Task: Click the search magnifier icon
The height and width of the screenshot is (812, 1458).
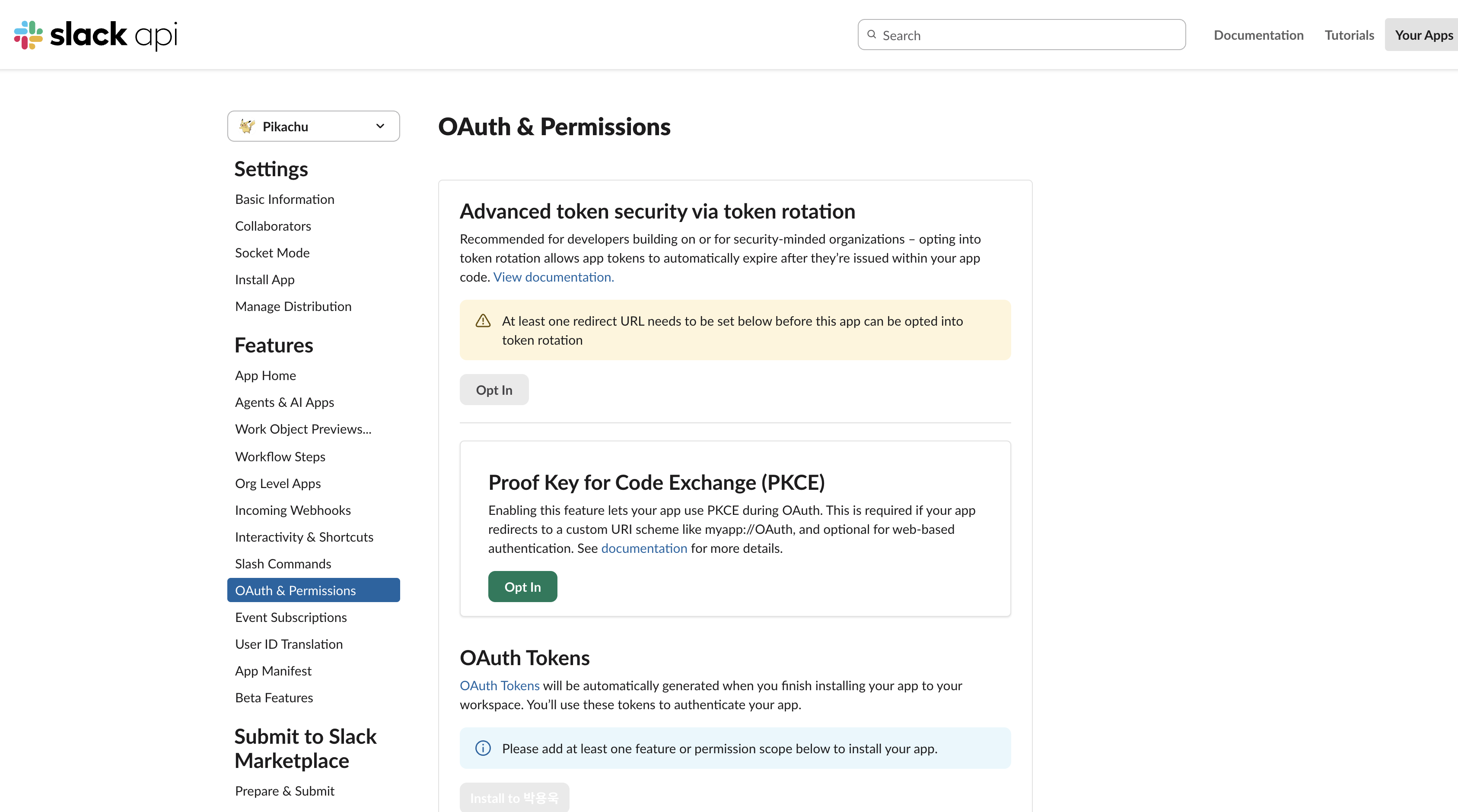Action: click(x=872, y=35)
